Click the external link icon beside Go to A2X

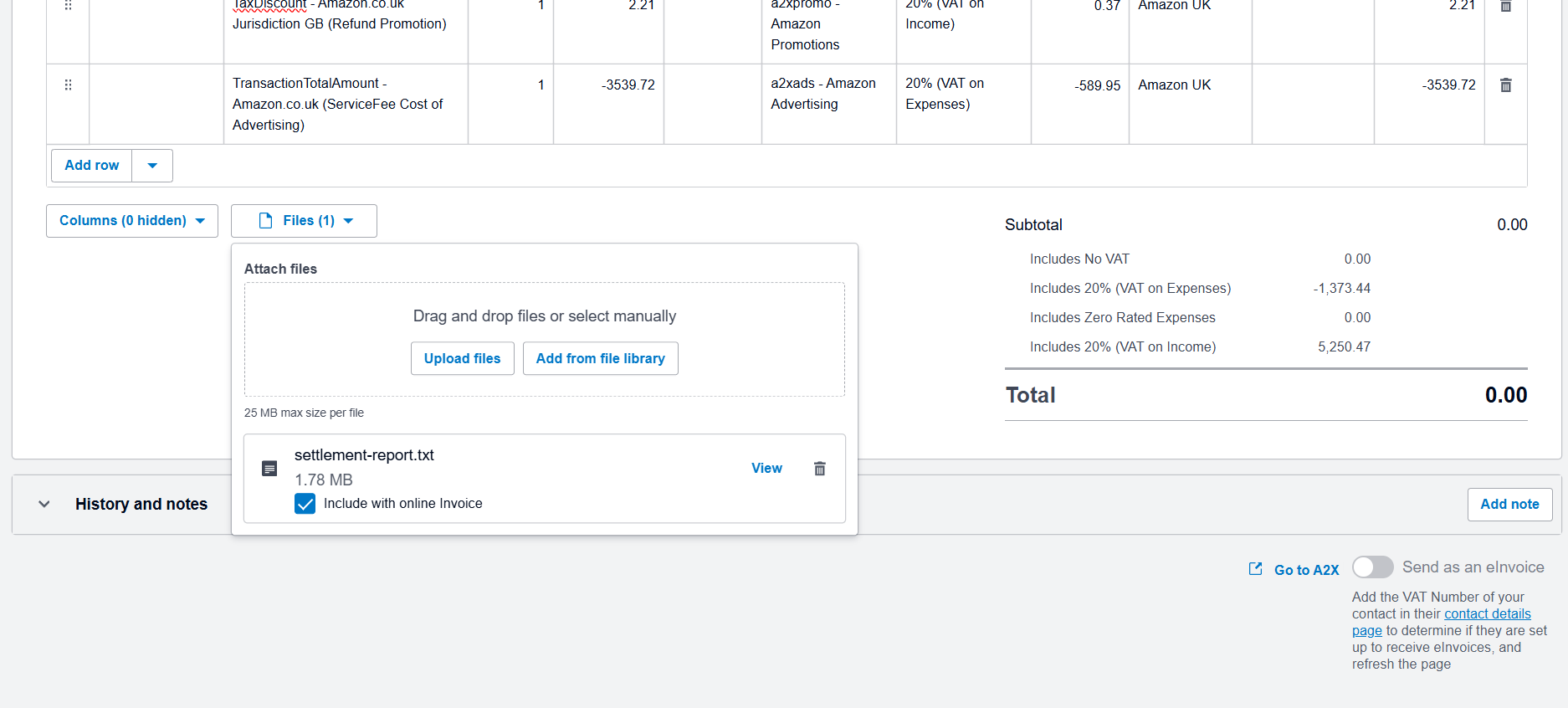[x=1255, y=568]
